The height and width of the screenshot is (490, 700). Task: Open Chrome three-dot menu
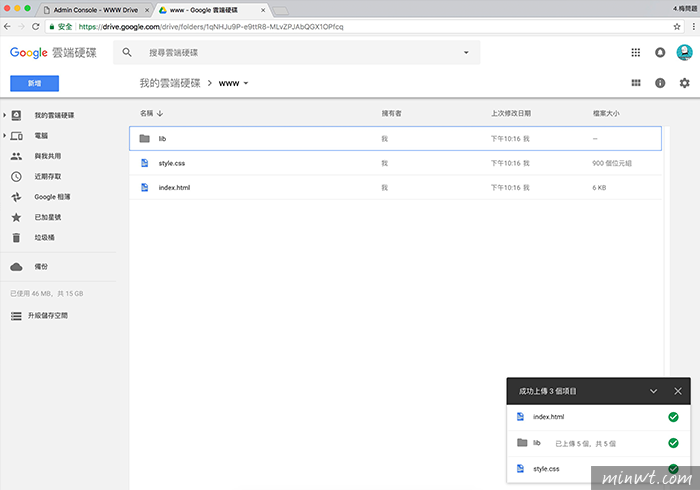693,27
